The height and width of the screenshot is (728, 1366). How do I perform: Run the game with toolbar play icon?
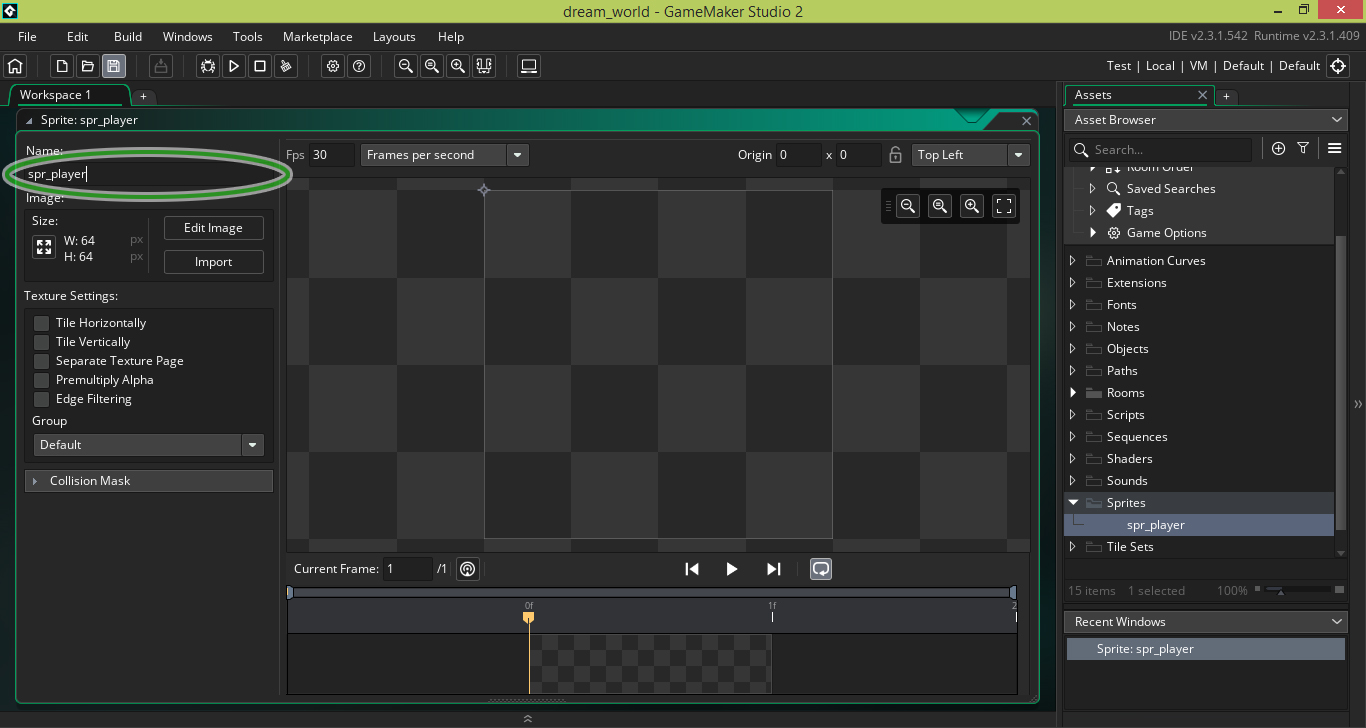pyautogui.click(x=234, y=66)
